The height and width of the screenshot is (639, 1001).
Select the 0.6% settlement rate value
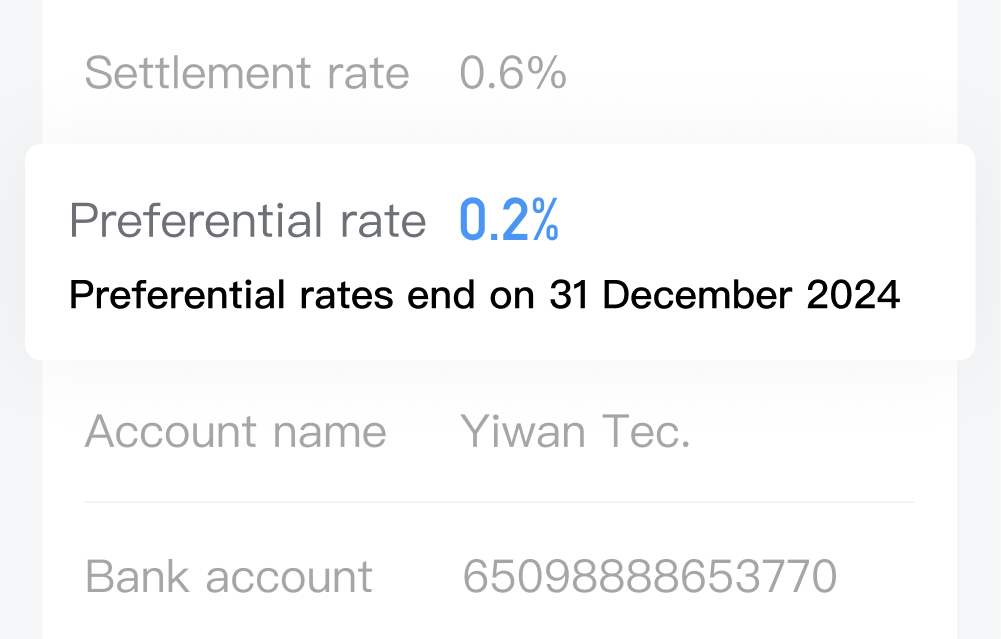513,73
